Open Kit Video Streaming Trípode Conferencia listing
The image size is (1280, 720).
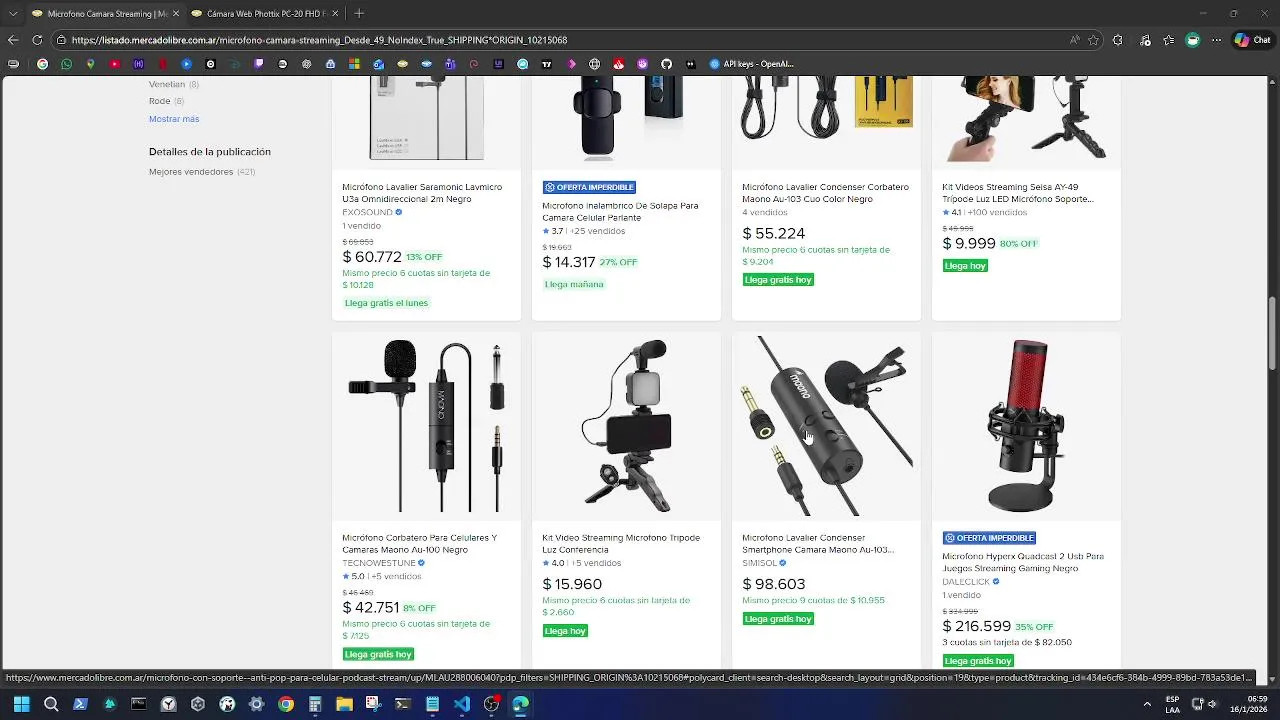tap(621, 544)
